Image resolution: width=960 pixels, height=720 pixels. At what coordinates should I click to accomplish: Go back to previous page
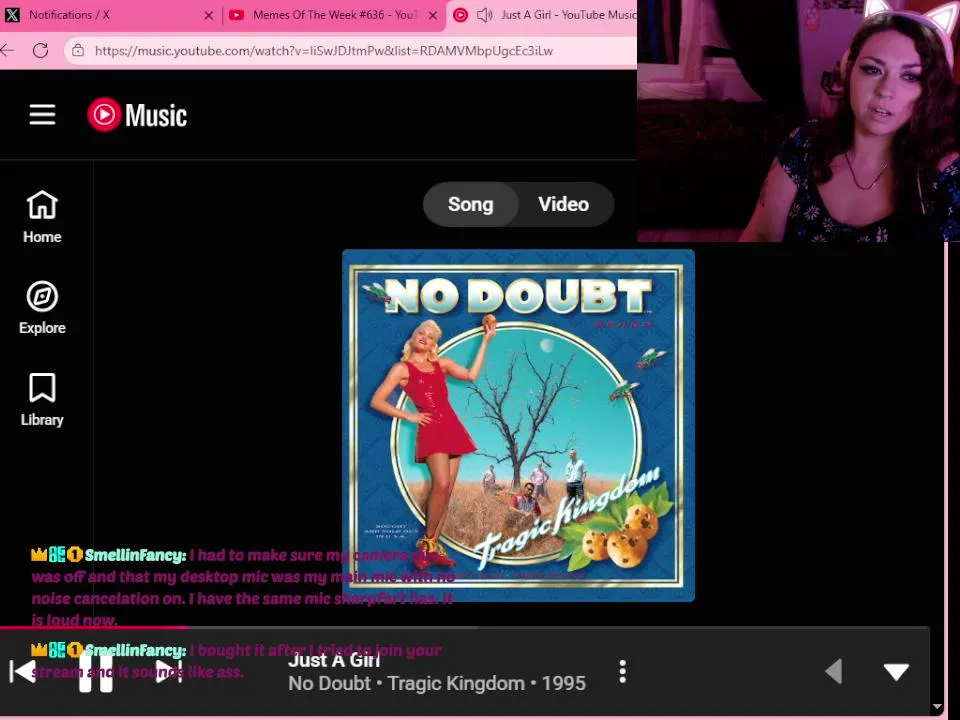click(x=6, y=50)
